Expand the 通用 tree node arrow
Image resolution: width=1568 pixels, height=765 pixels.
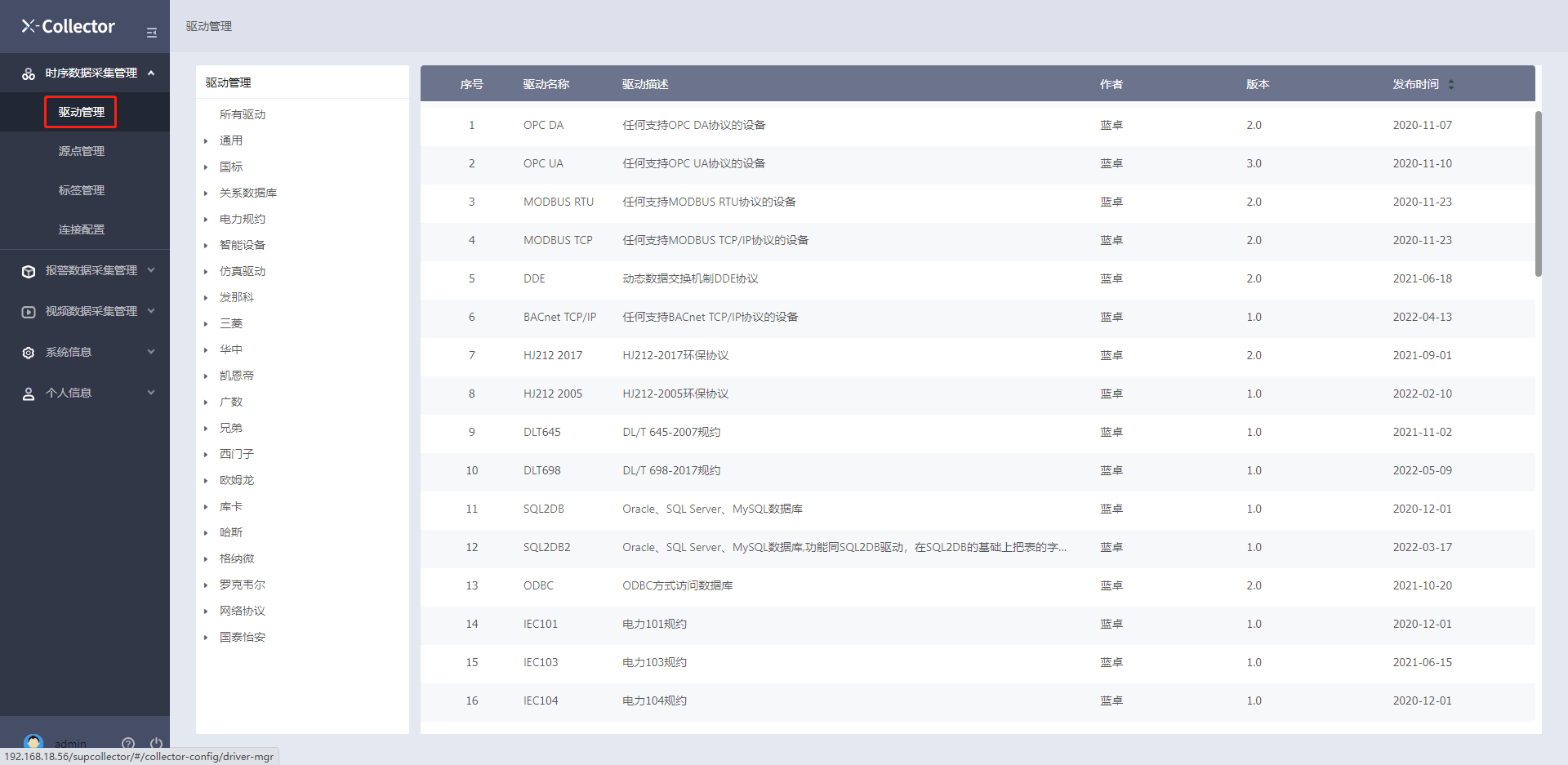coord(206,141)
